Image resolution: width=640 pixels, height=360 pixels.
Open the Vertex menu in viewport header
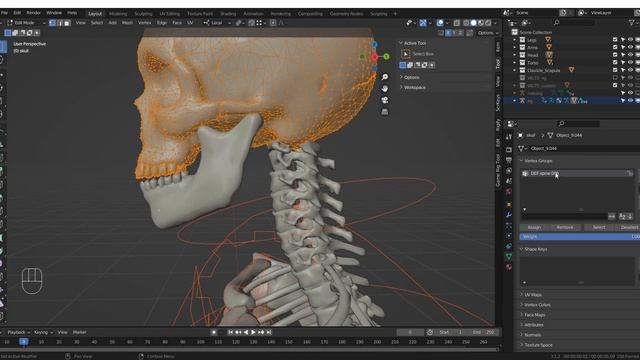144,23
